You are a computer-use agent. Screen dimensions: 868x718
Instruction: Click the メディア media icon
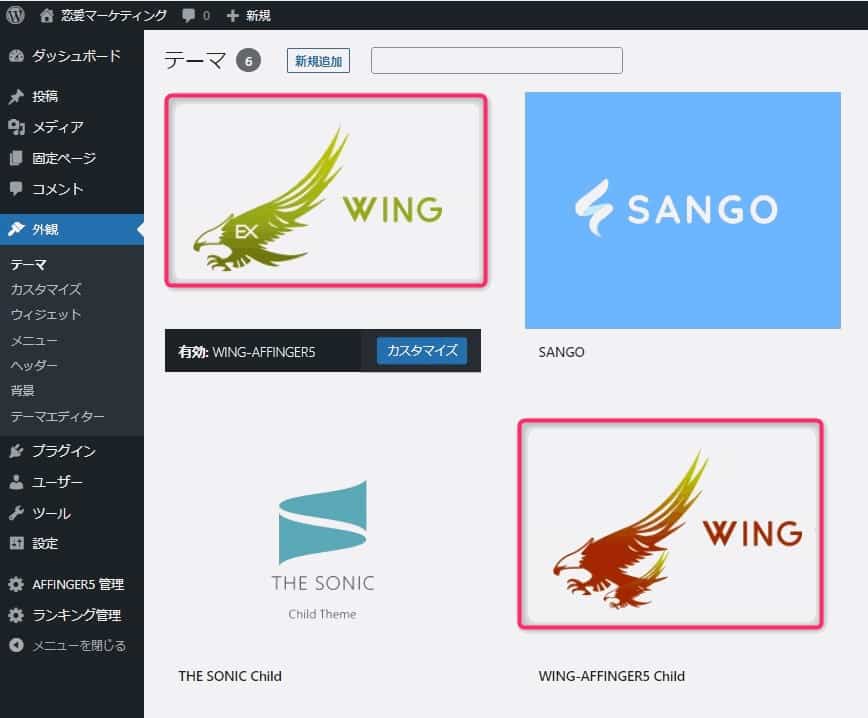click(17, 127)
